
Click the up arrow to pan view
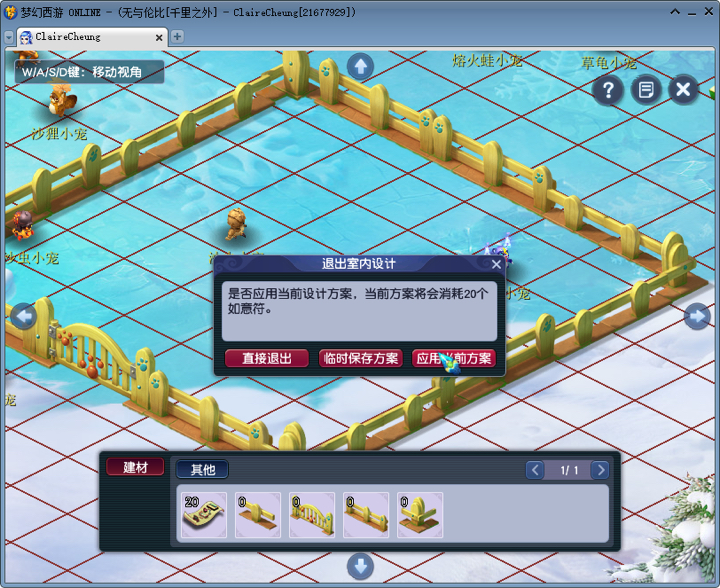[x=360, y=67]
